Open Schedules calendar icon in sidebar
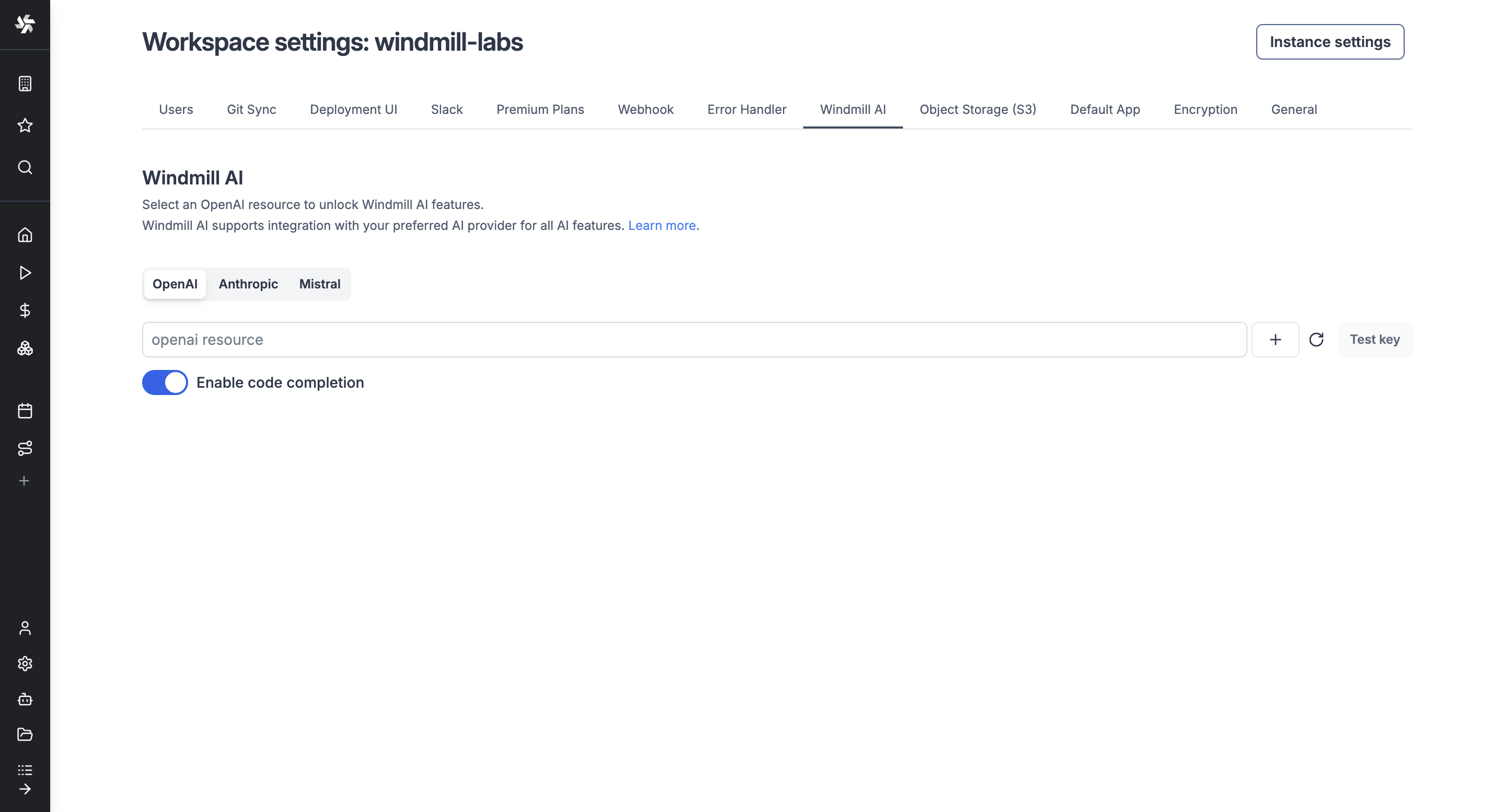 point(25,411)
